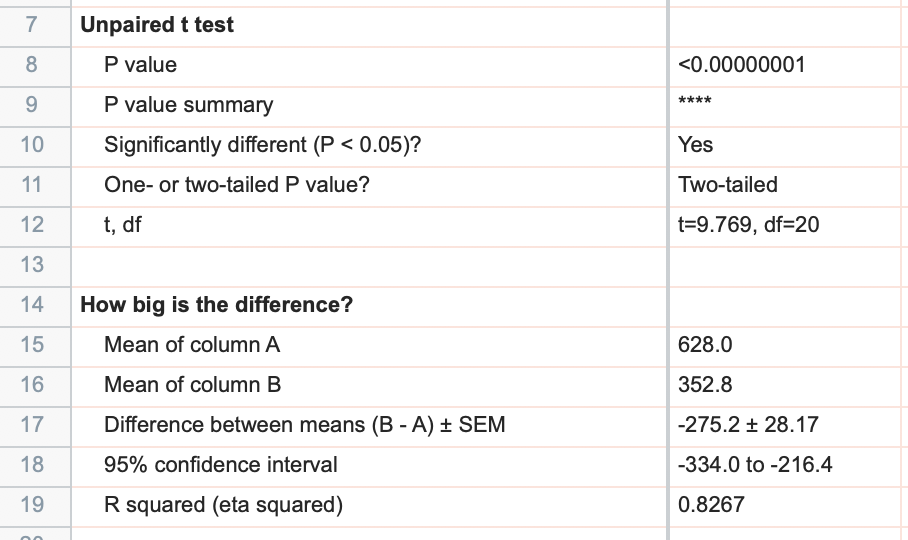This screenshot has width=908, height=540.
Task: Select the Yes significance result cell
Action: (x=696, y=145)
